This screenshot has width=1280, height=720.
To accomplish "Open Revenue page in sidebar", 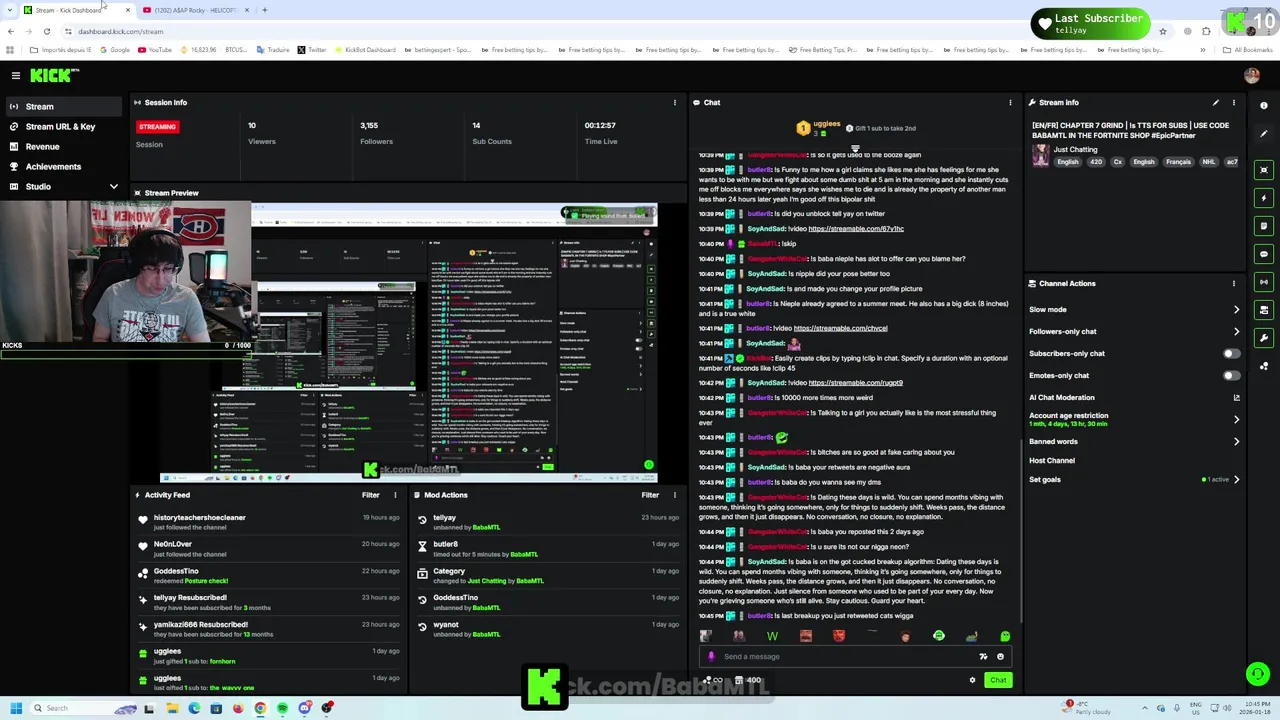I will pos(65,147).
